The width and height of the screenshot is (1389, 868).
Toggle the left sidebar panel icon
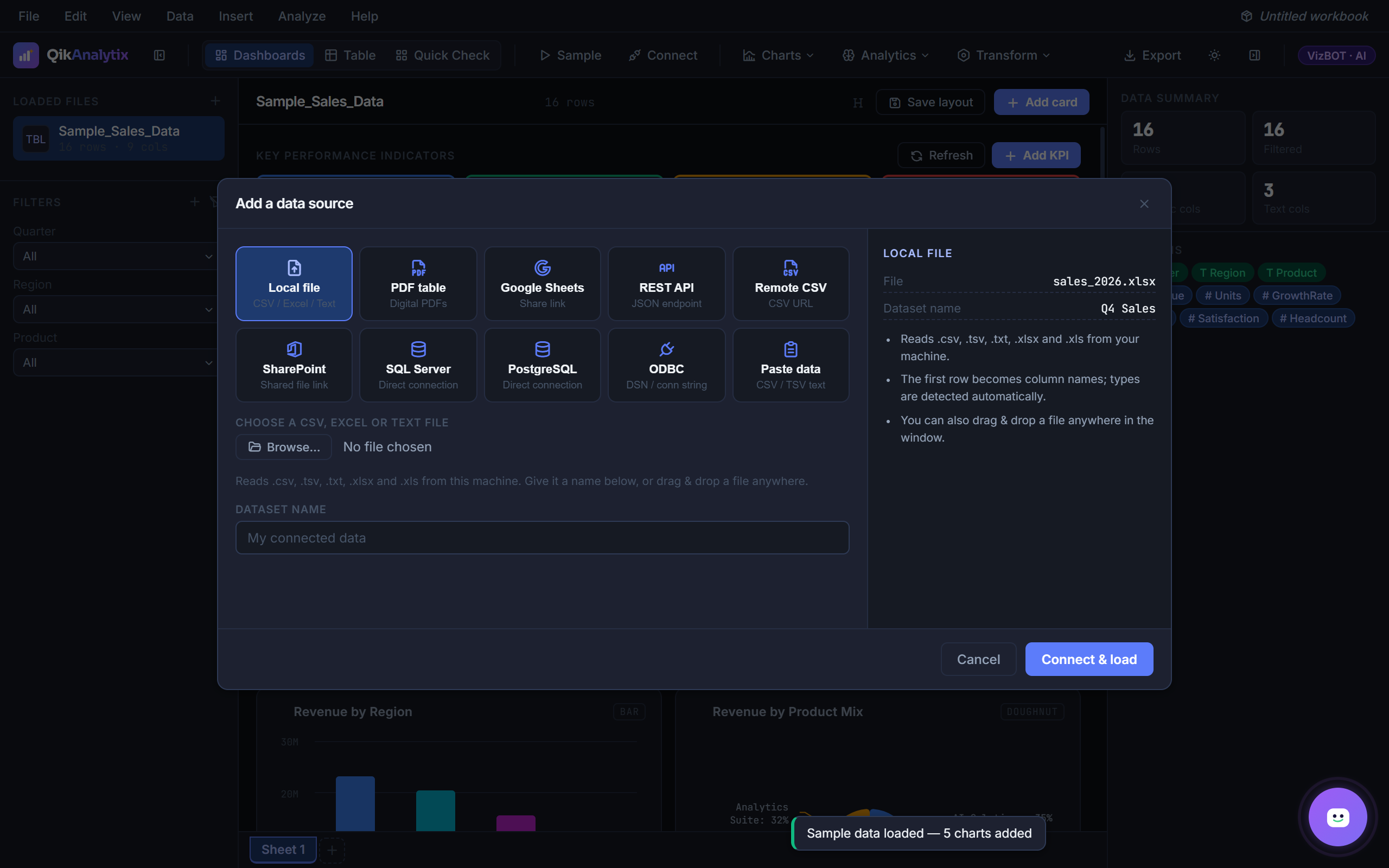pos(160,55)
